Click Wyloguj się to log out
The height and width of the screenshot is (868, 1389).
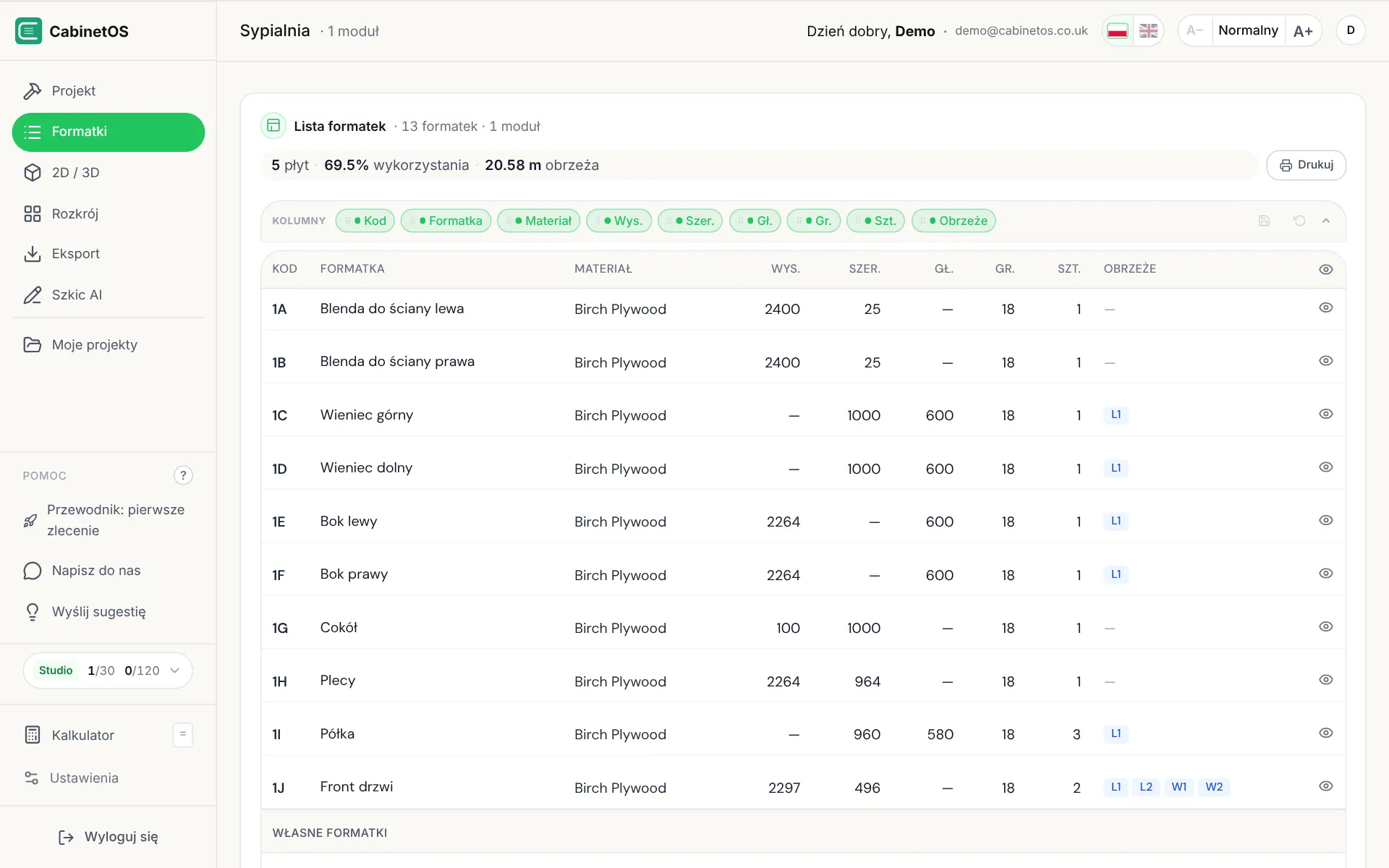point(109,837)
